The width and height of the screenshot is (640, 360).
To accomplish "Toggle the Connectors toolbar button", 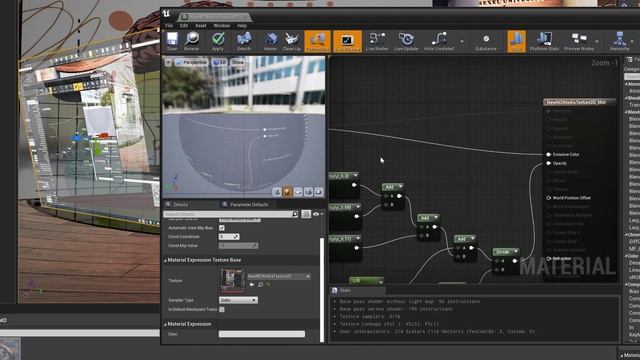I will [x=318, y=41].
